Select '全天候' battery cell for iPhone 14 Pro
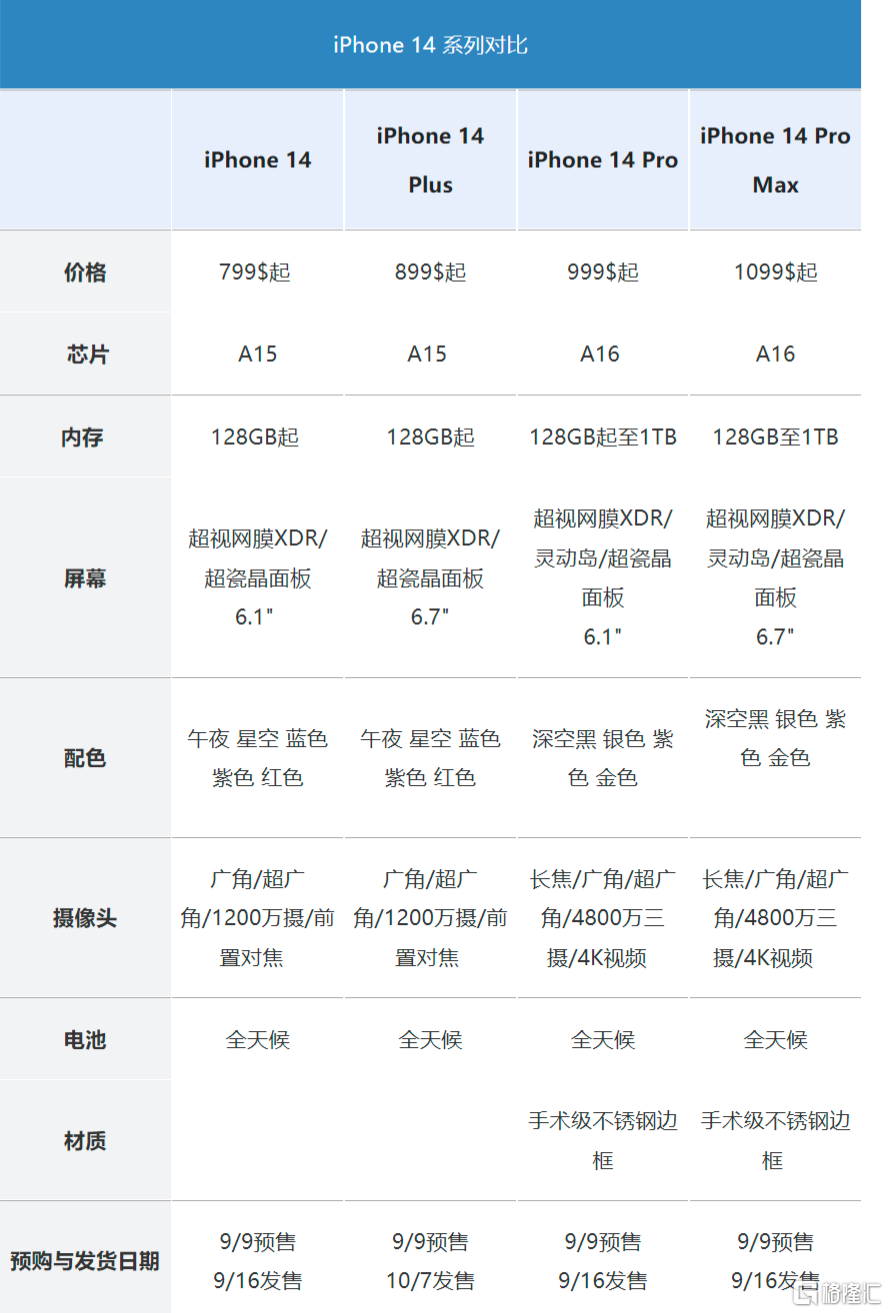The width and height of the screenshot is (888, 1313). pyautogui.click(x=603, y=1040)
